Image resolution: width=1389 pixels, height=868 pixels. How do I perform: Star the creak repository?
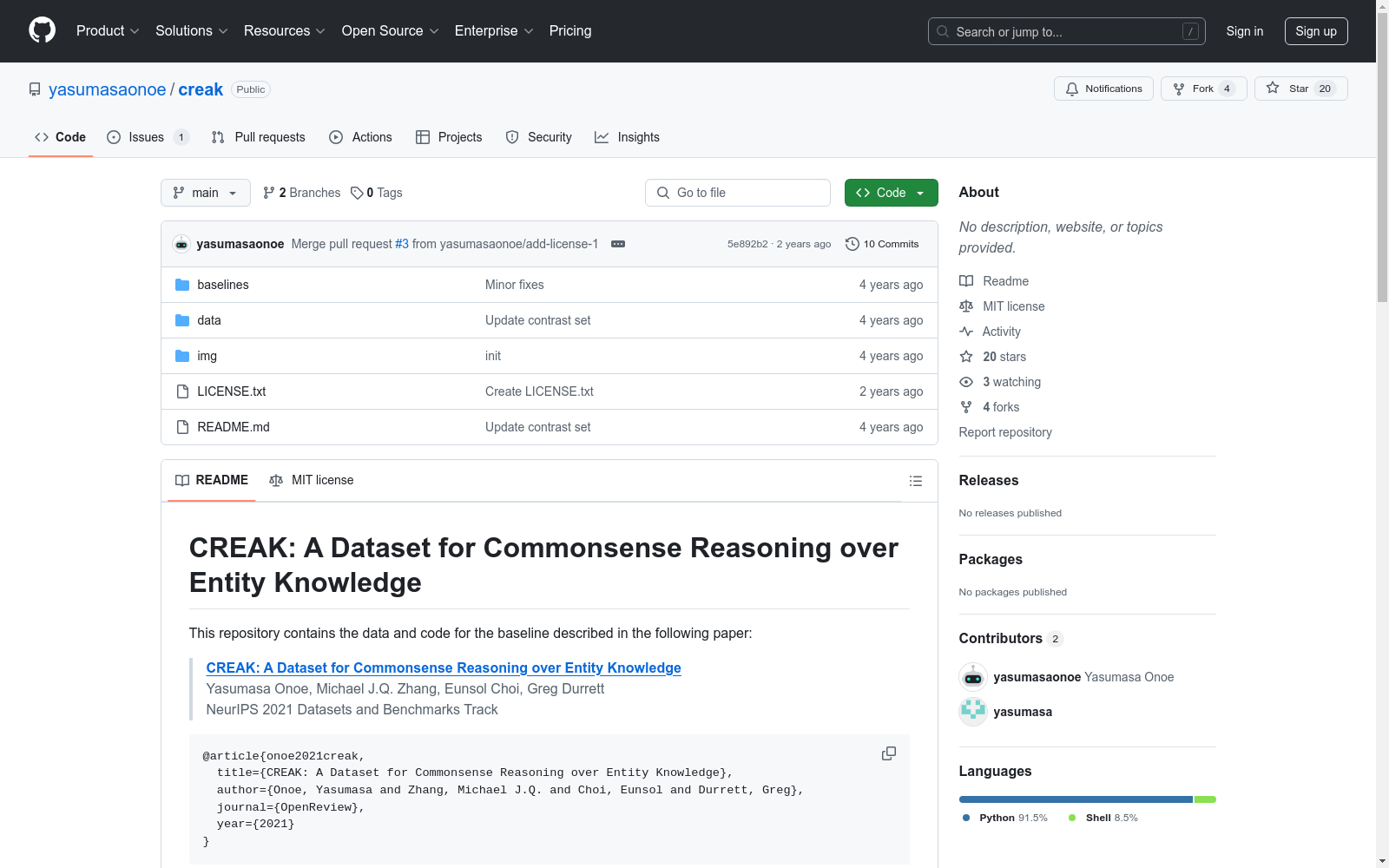1300,89
